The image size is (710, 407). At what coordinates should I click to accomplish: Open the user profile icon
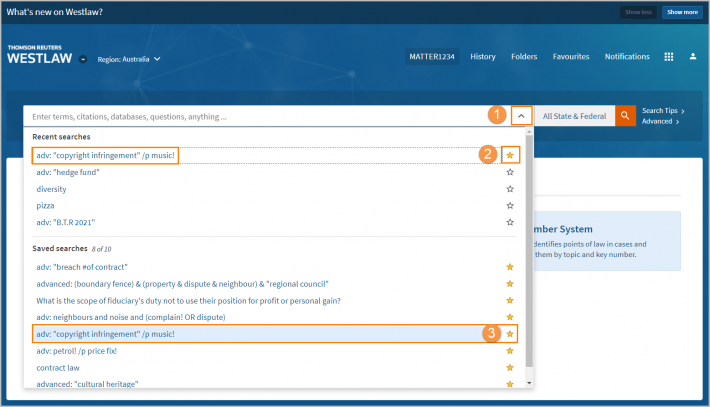pos(693,57)
